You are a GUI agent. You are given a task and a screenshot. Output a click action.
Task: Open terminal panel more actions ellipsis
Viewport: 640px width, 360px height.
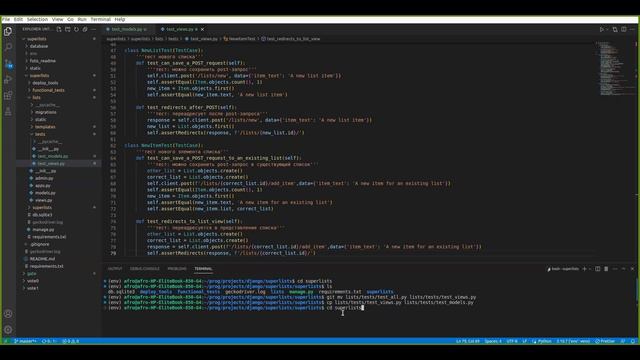click(615, 269)
